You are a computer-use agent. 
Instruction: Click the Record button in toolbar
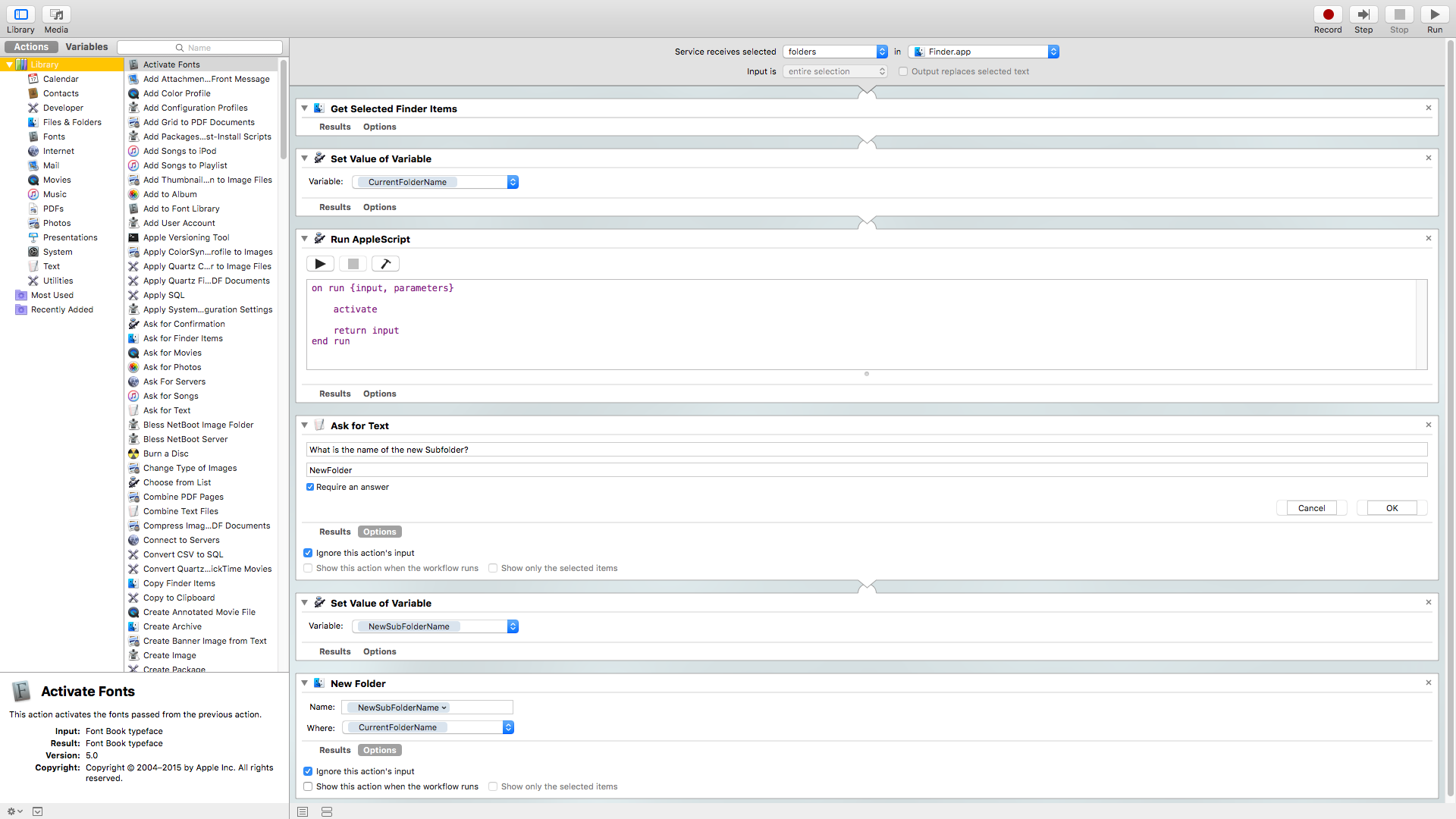coord(1328,15)
